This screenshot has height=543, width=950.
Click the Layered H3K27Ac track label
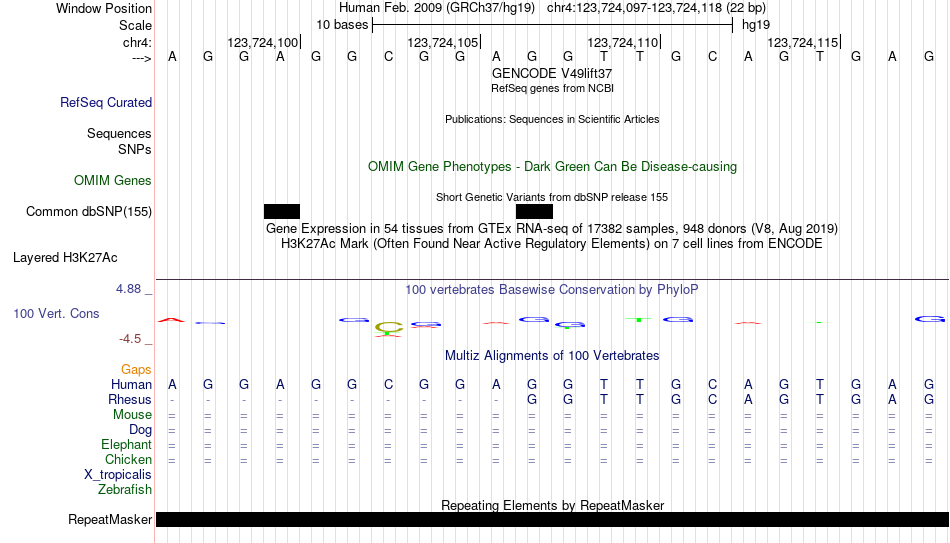[65, 258]
